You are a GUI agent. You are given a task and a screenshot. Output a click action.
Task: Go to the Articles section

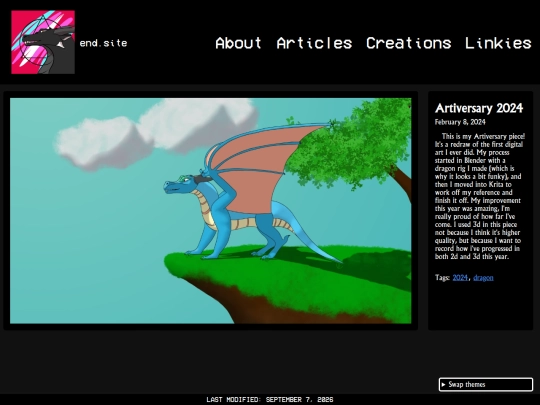click(314, 43)
